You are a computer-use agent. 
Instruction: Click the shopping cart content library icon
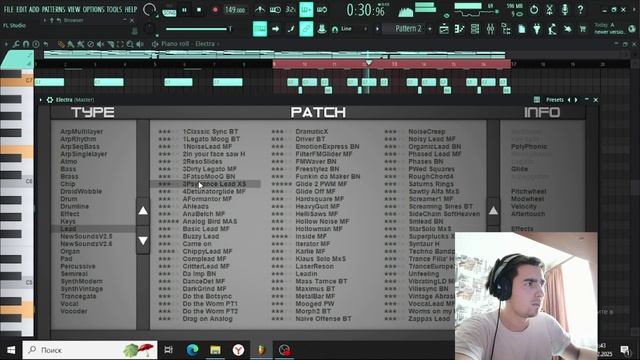[582, 29]
